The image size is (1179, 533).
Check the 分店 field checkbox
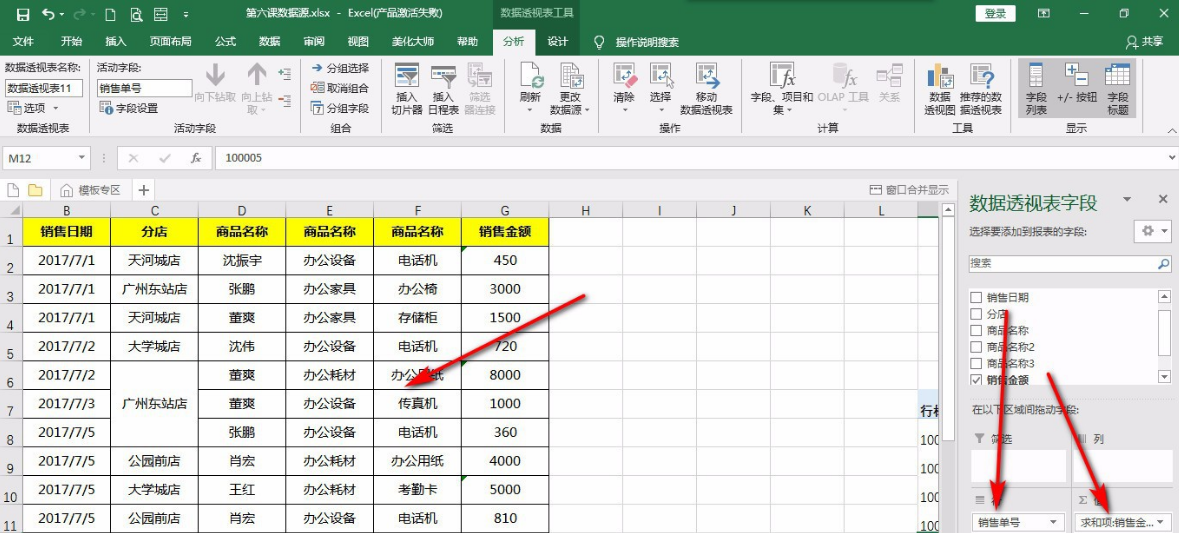(x=976, y=313)
